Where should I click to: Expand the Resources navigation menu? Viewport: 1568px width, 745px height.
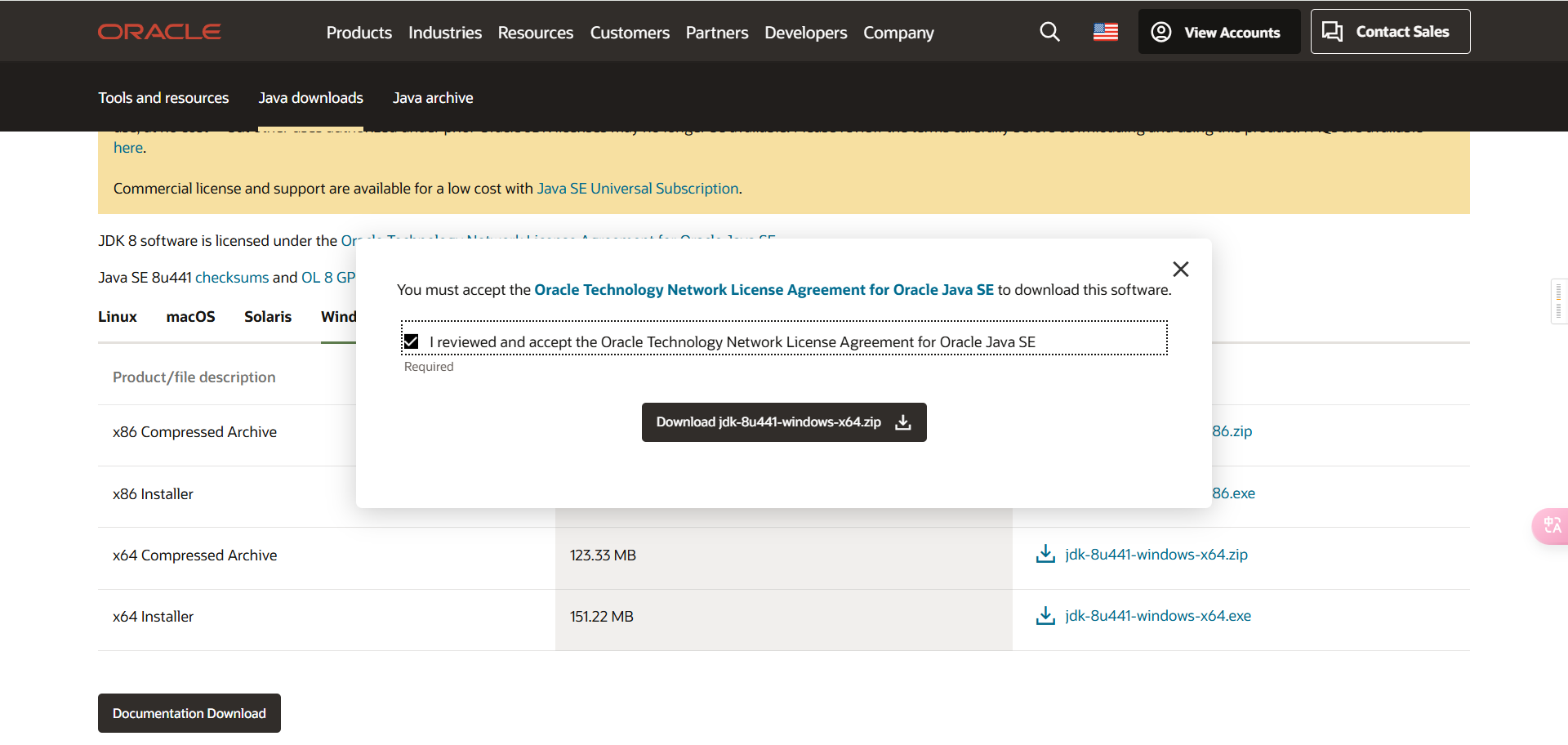pos(535,33)
